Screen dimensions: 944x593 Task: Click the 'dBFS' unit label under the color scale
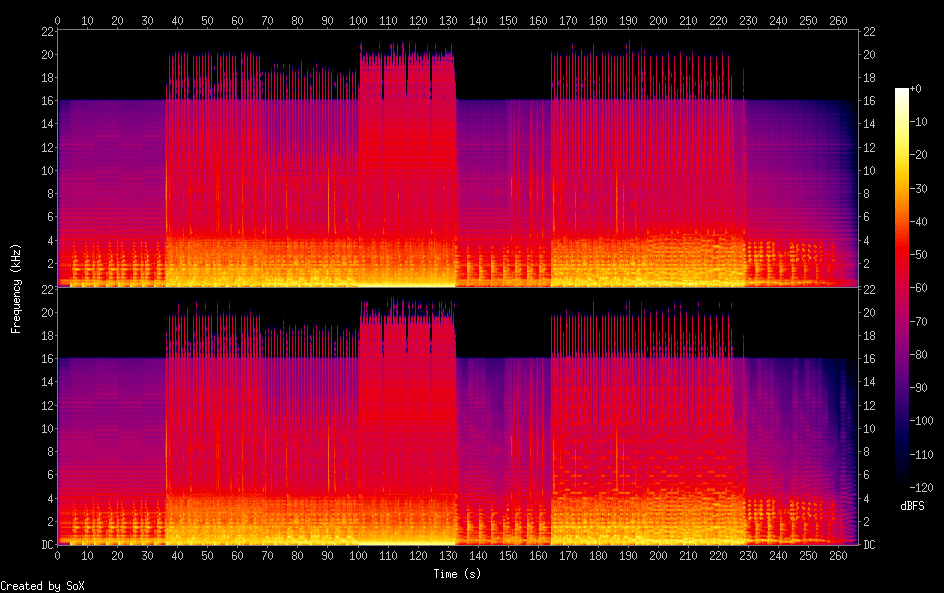point(912,506)
